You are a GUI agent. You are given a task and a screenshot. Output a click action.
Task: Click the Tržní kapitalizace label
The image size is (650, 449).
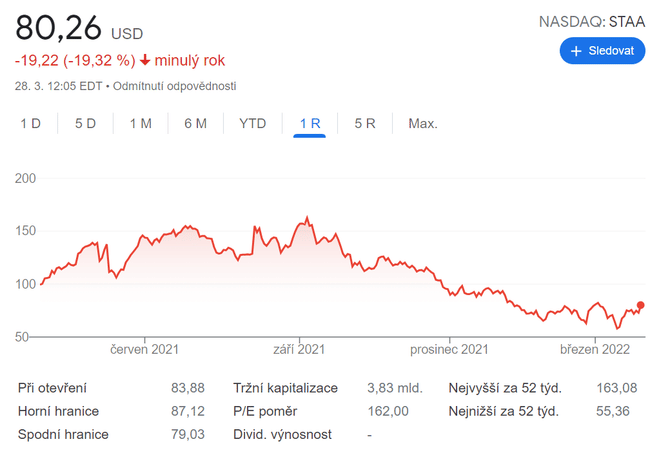pos(285,388)
